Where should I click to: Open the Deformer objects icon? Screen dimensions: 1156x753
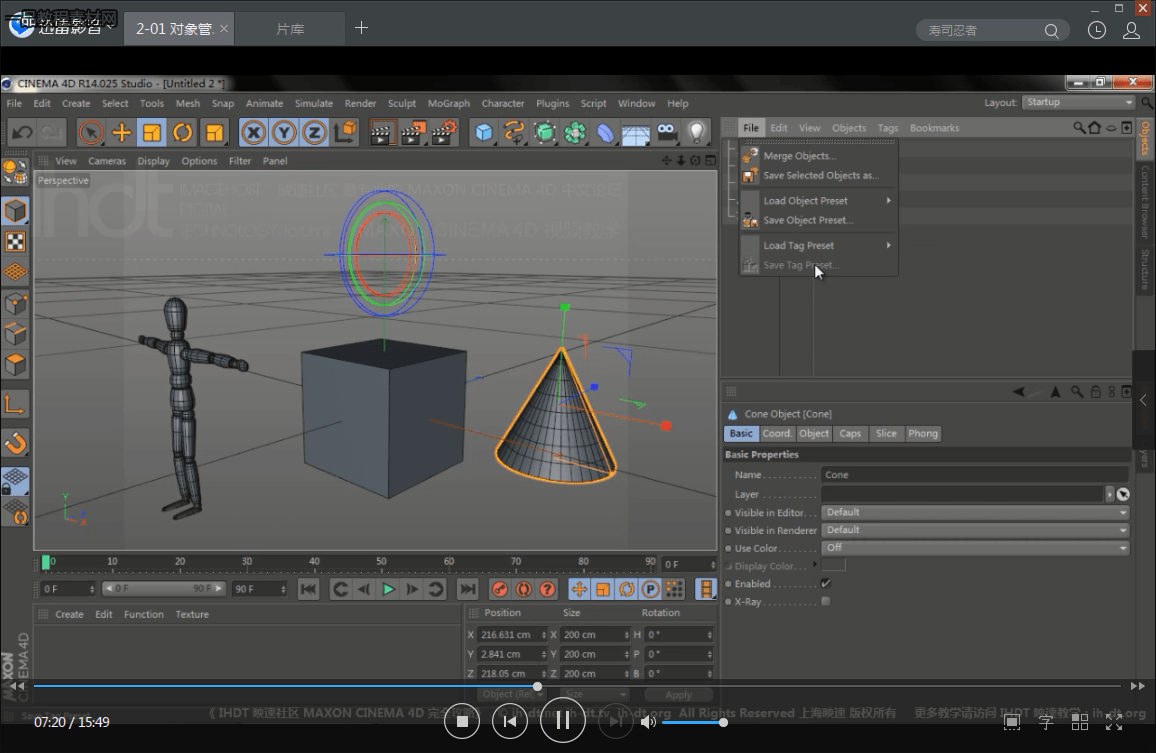(605, 133)
